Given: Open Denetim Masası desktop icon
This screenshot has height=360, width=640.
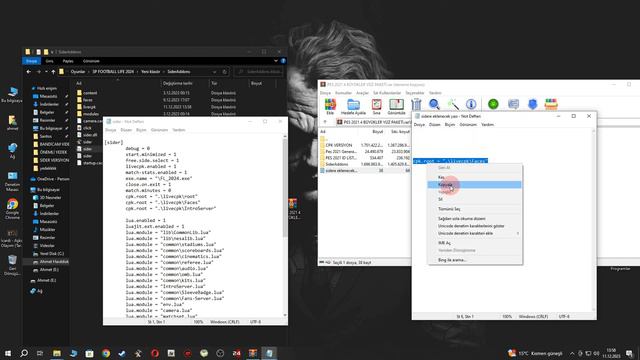Looking at the screenshot, I should 12,182.
